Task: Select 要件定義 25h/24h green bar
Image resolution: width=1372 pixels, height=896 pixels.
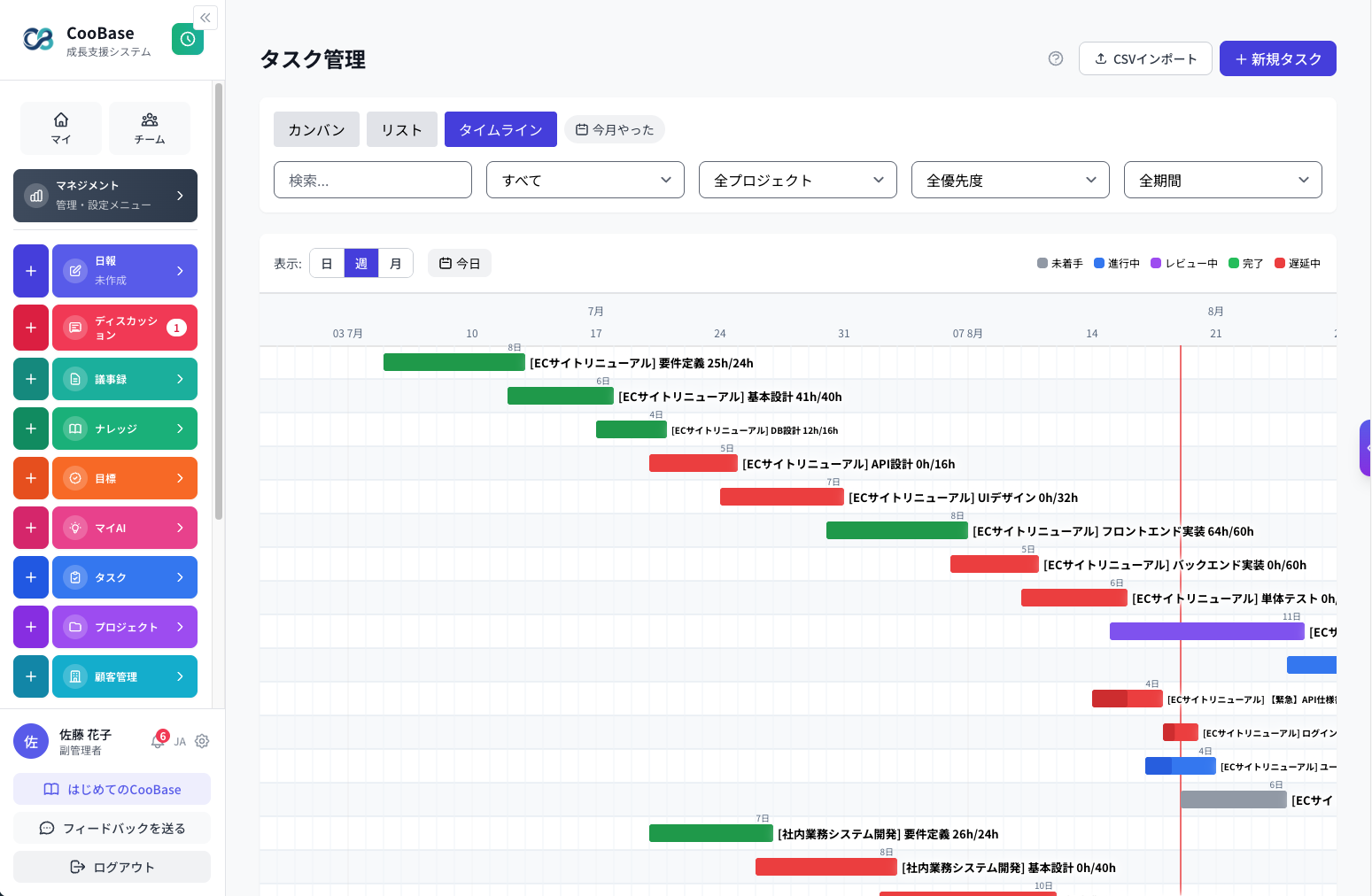Action: (454, 362)
